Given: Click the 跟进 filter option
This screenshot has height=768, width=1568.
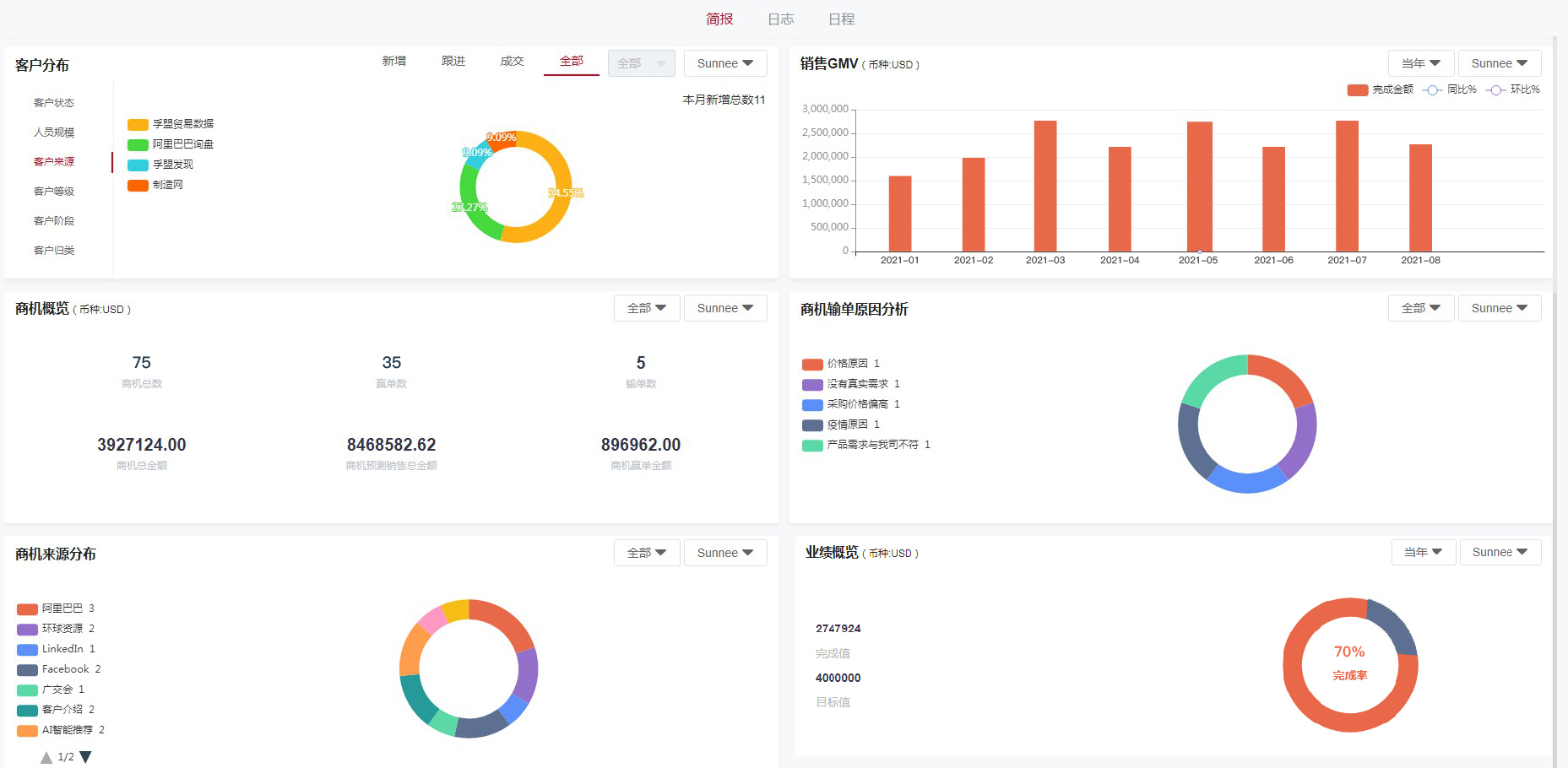Looking at the screenshot, I should click(453, 61).
